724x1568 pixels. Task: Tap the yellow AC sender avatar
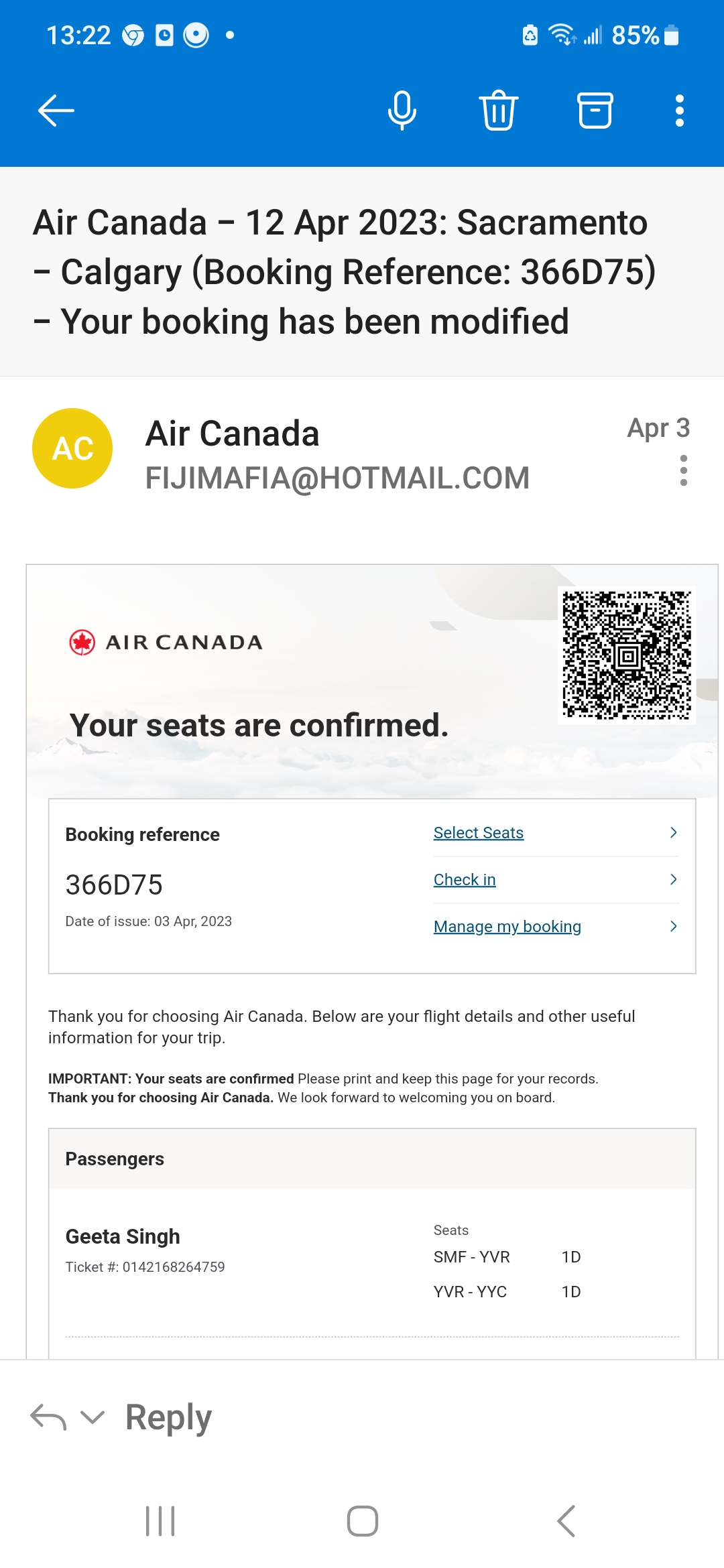72,448
